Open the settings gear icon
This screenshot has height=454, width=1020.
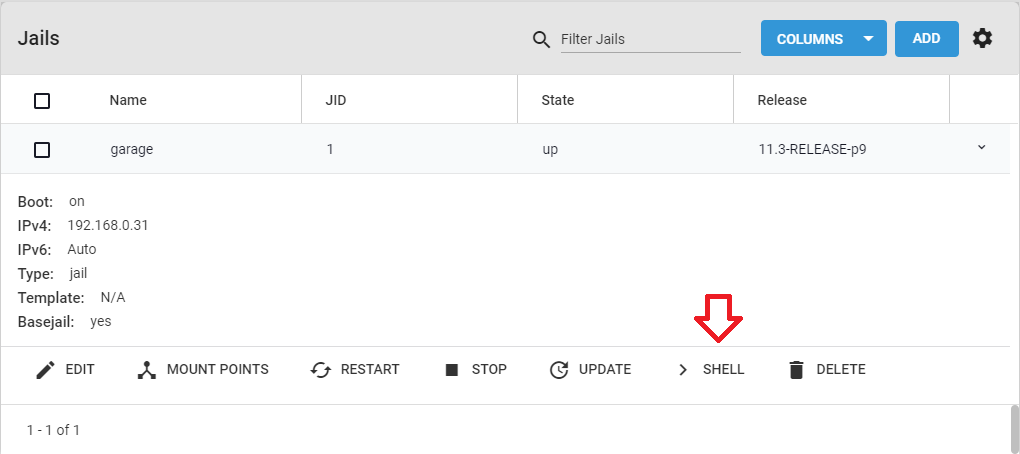coord(982,38)
